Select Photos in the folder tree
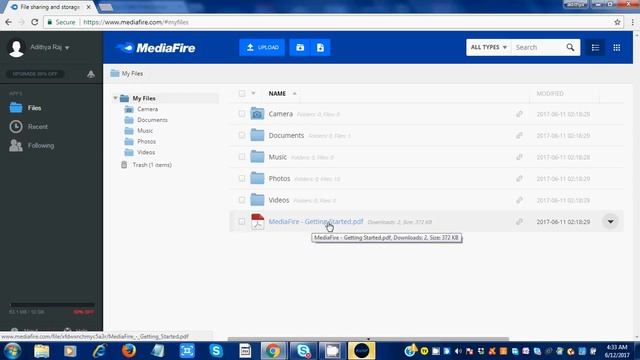 point(147,141)
